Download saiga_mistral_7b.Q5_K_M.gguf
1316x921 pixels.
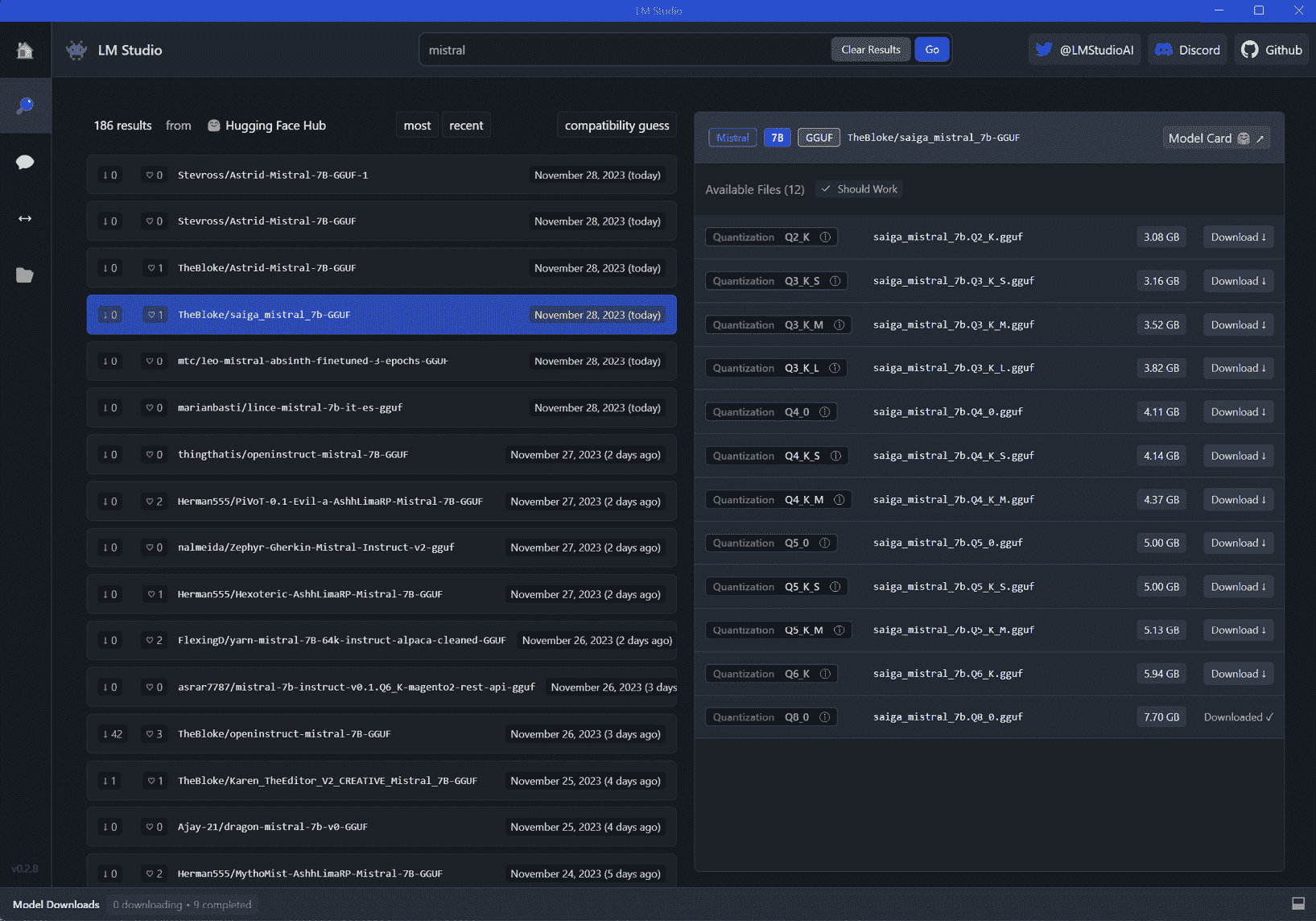(1238, 630)
